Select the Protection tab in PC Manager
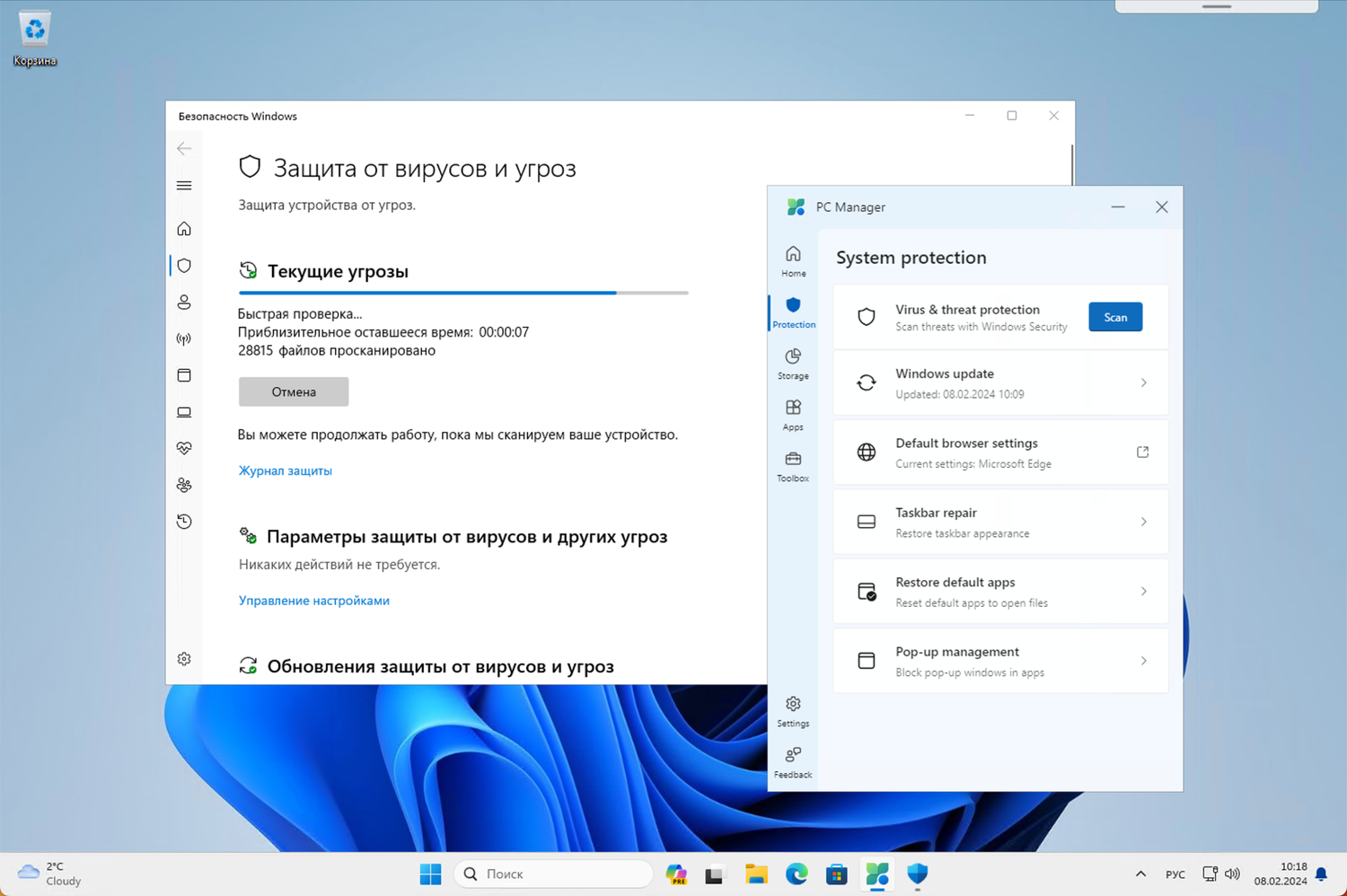Image resolution: width=1347 pixels, height=896 pixels. 793,312
